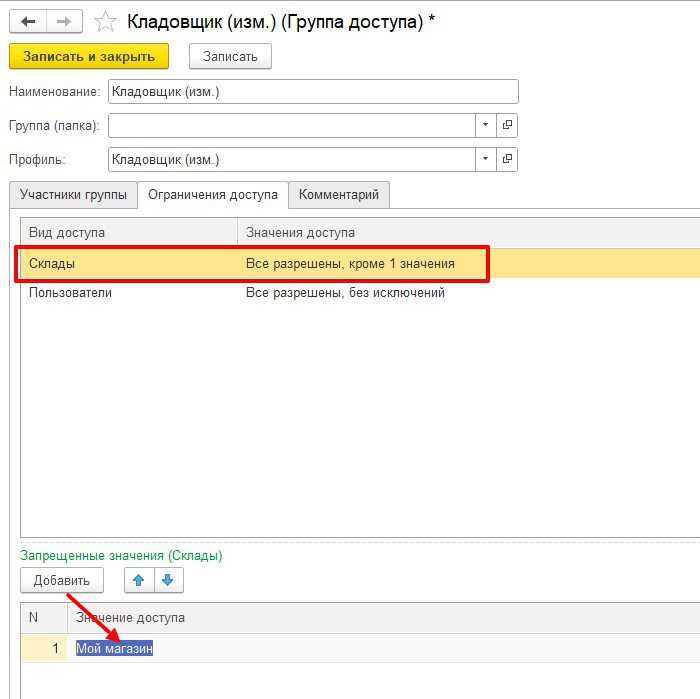Click the forward navigation arrow
Image resolution: width=700 pixels, height=699 pixels.
64,21
